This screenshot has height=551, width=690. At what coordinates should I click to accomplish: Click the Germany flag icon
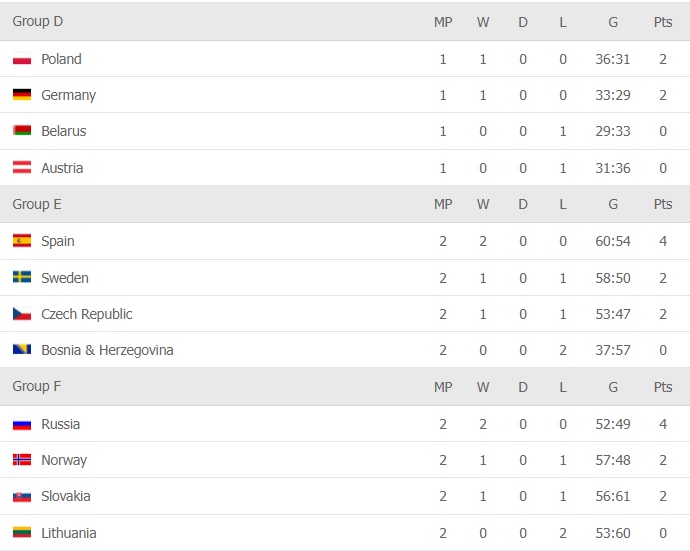click(22, 95)
